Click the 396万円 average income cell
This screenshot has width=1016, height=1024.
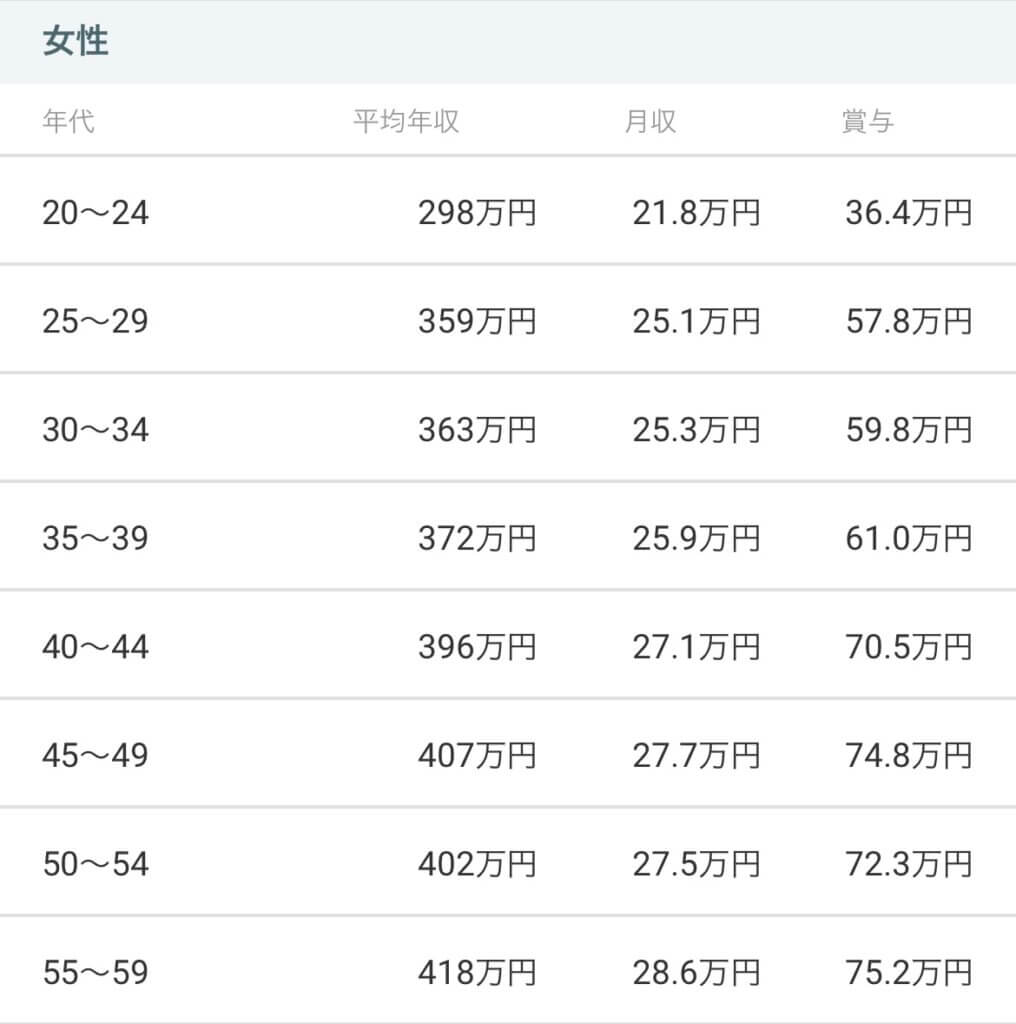click(477, 646)
